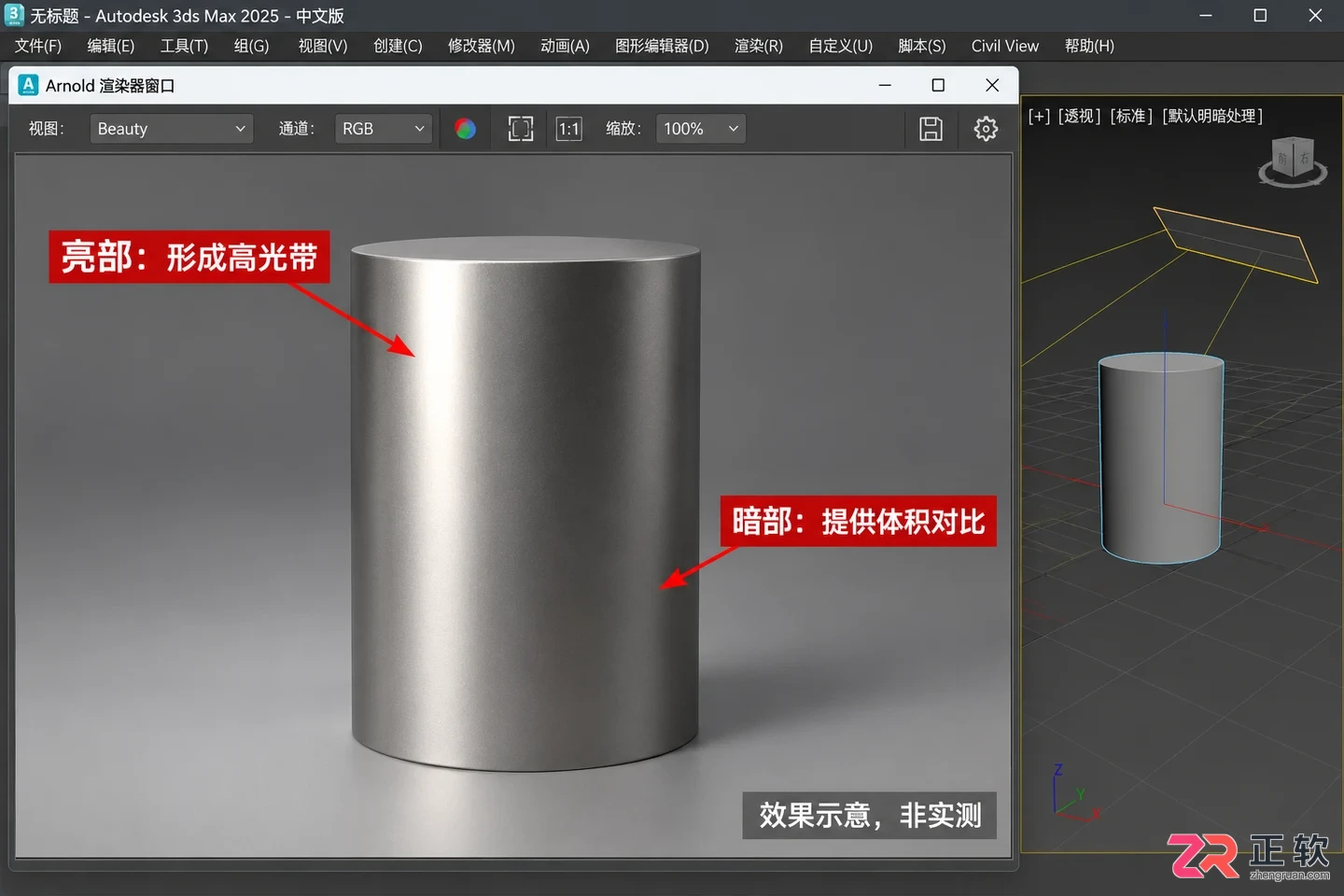Minimize the 3ds Max main window

click(x=1206, y=15)
